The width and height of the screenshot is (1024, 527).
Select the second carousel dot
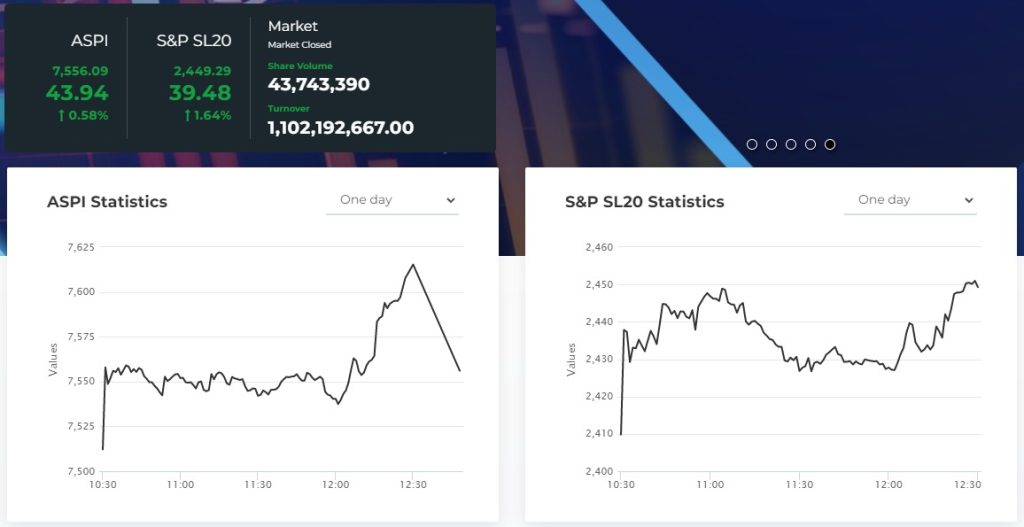(x=771, y=144)
